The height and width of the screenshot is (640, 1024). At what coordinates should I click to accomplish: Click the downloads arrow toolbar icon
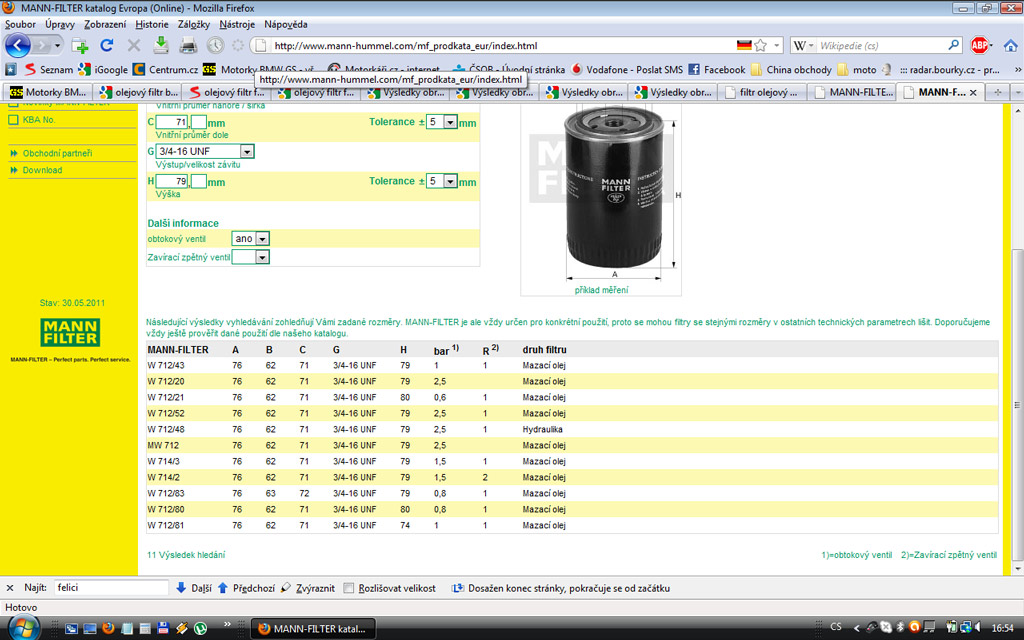160,45
